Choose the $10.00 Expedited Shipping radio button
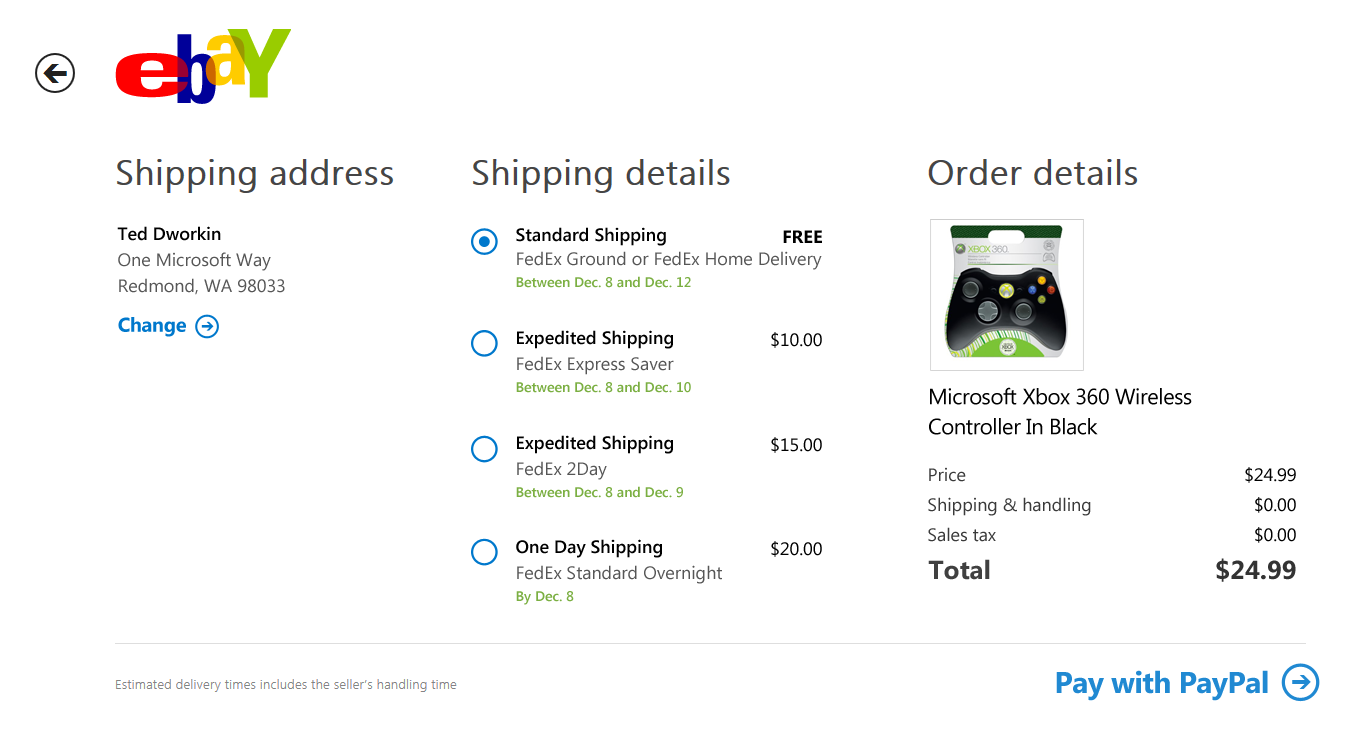The width and height of the screenshot is (1354, 751). [x=484, y=343]
